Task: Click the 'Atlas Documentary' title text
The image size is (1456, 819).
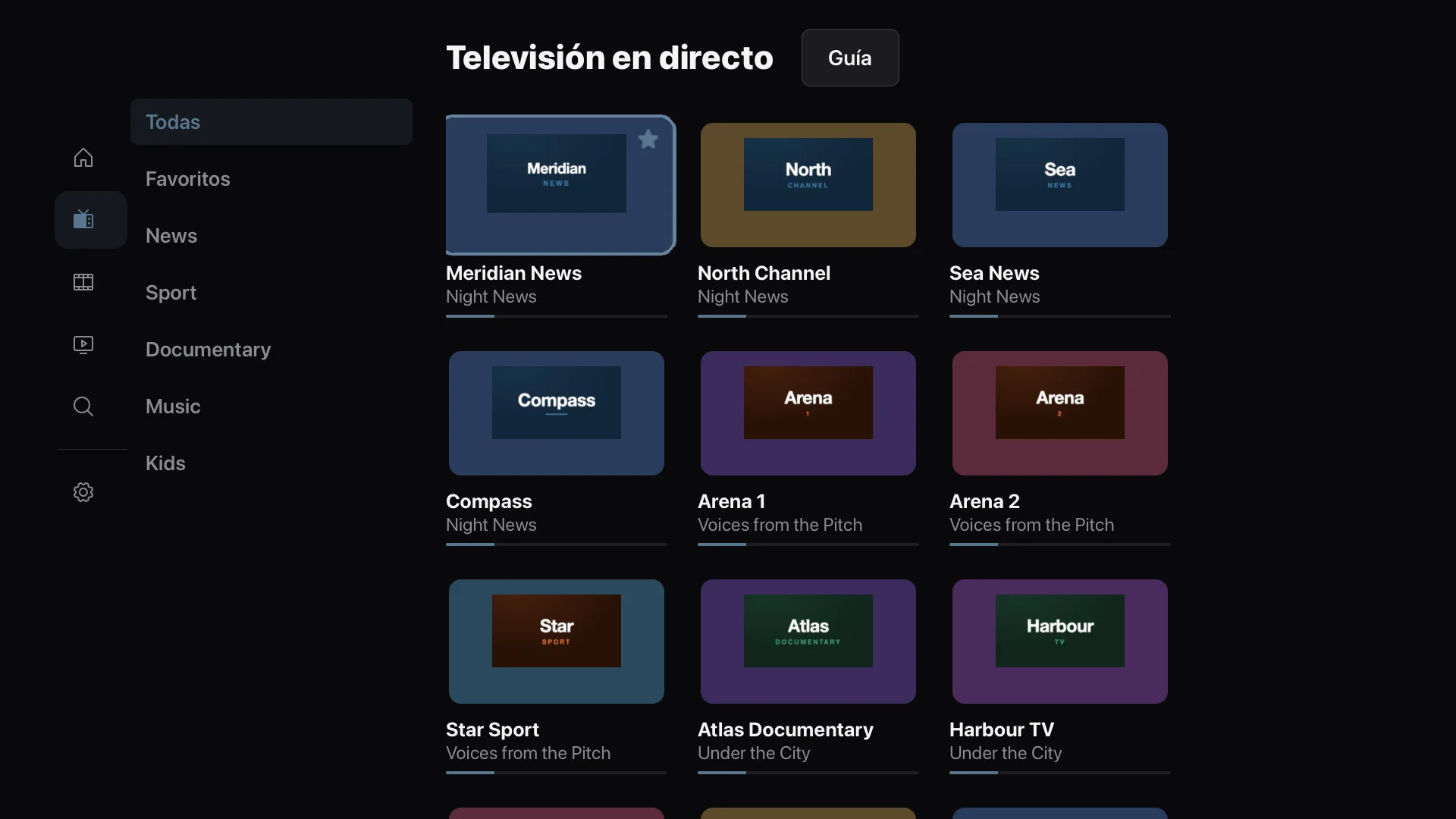Action: click(x=786, y=730)
